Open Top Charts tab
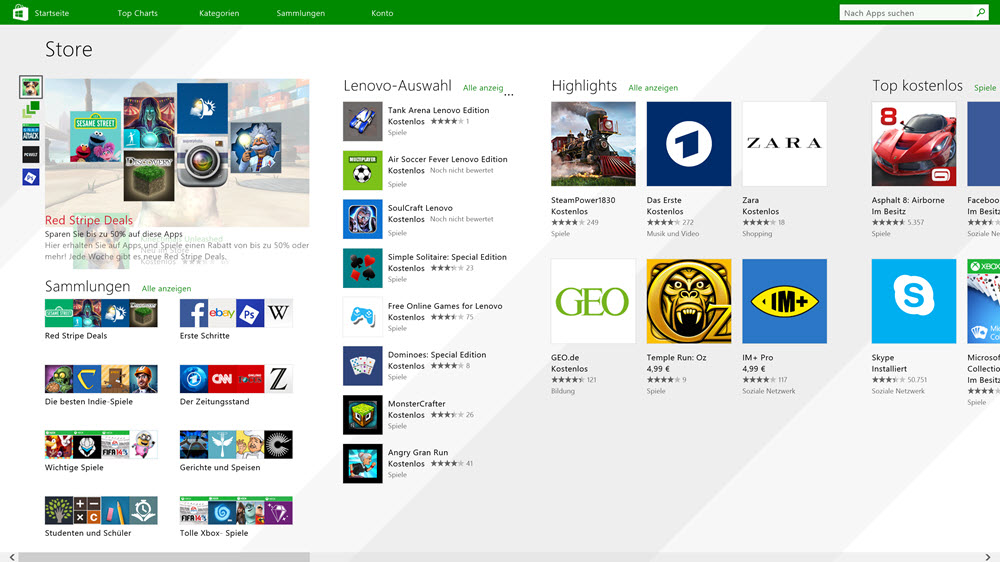 [x=137, y=13]
